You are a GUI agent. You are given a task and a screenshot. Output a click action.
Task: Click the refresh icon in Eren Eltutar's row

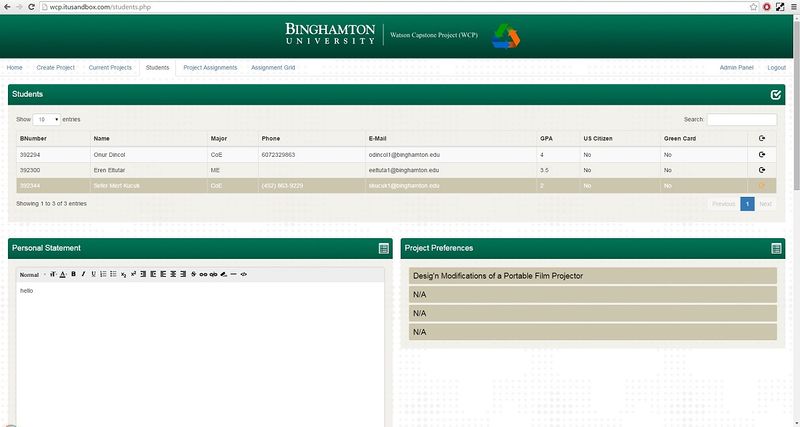coord(762,170)
